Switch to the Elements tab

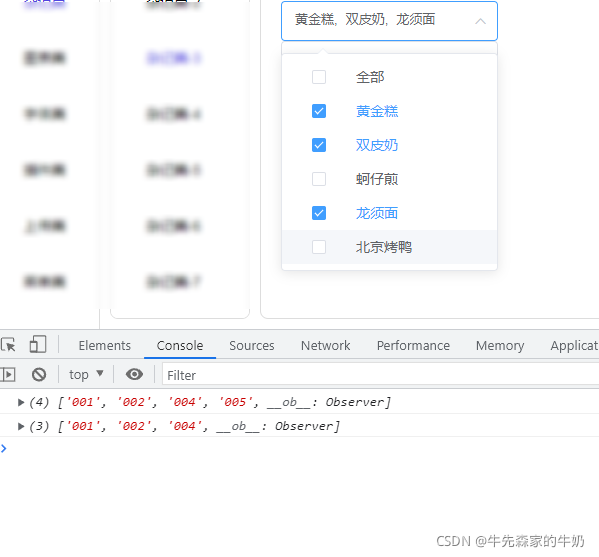pos(105,345)
